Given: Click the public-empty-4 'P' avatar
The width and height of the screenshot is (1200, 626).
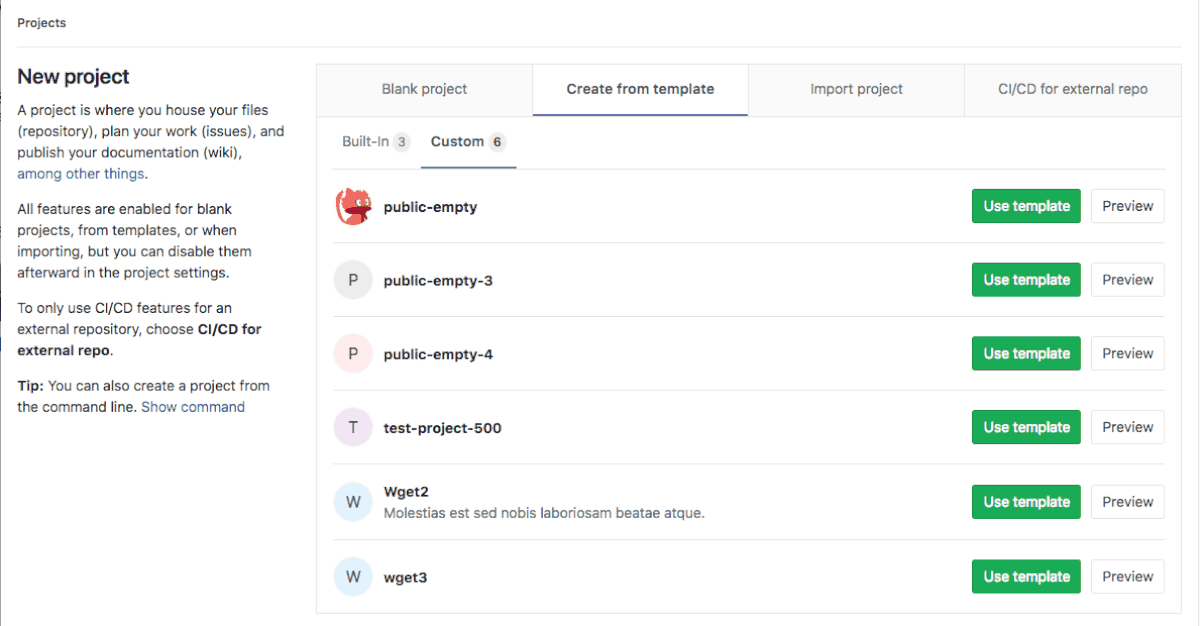Looking at the screenshot, I should click(353, 354).
